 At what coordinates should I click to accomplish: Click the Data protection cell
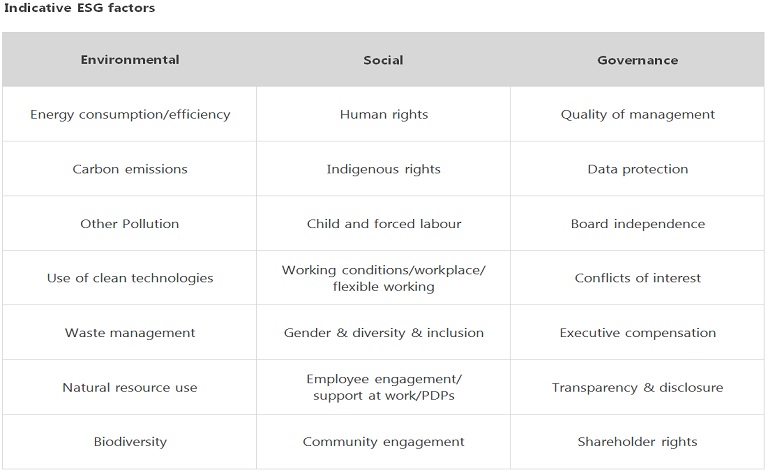tap(637, 169)
